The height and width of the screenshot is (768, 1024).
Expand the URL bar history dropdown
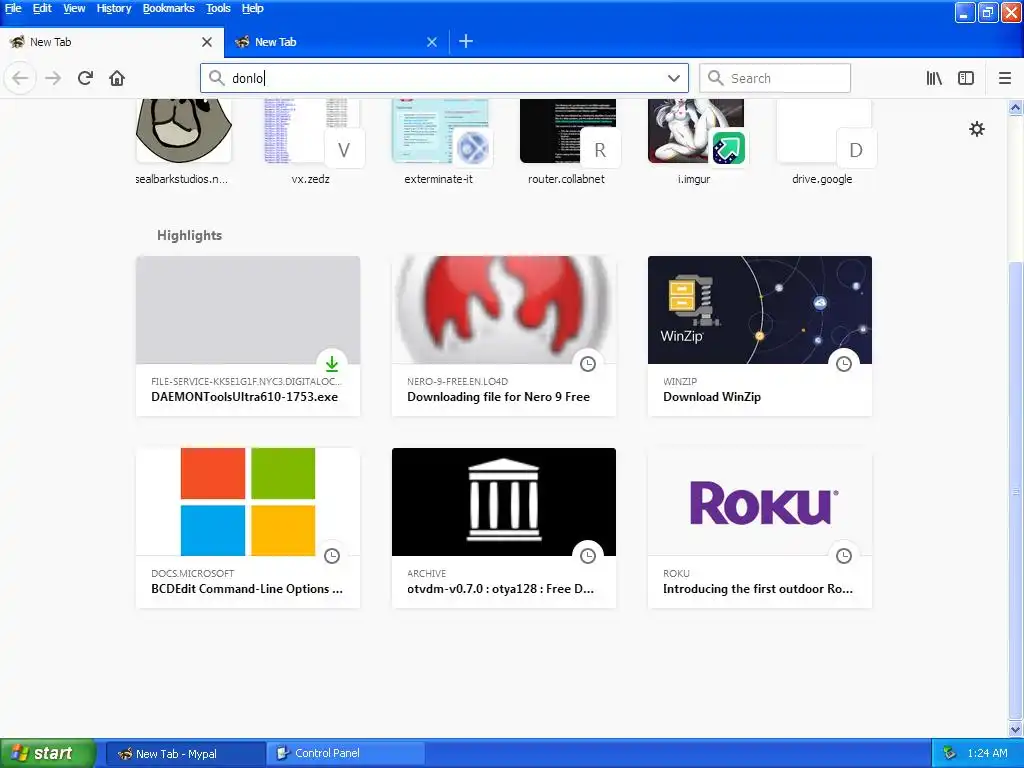674,78
